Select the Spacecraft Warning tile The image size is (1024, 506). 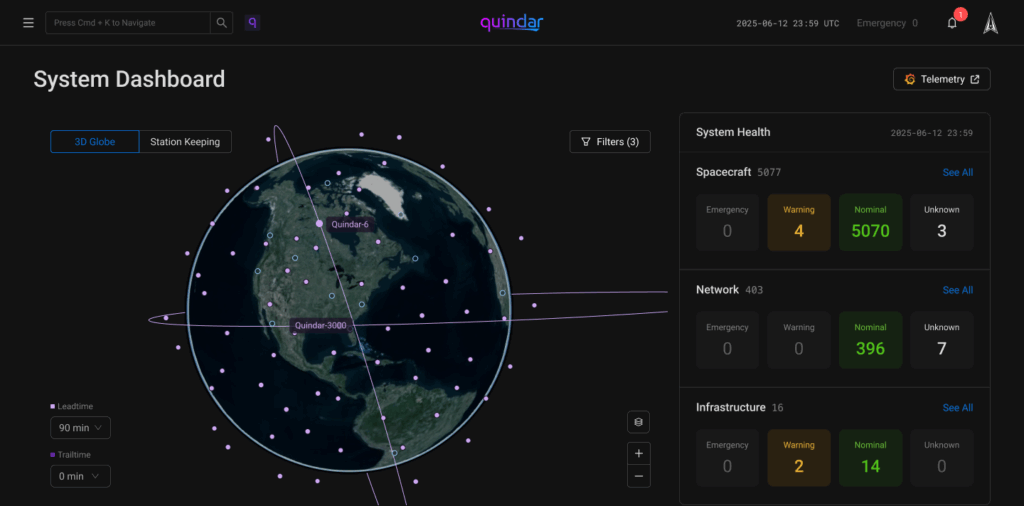coord(799,222)
